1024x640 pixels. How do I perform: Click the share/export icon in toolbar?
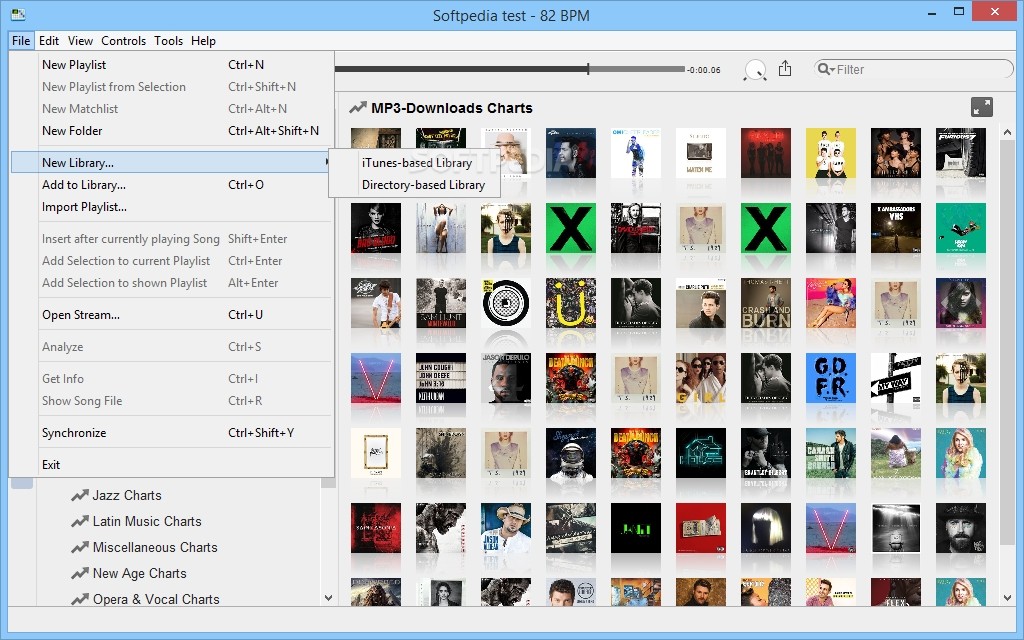785,69
